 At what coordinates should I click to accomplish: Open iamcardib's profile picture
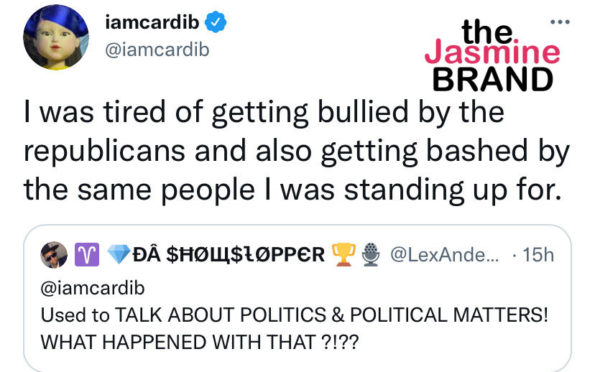click(x=56, y=37)
